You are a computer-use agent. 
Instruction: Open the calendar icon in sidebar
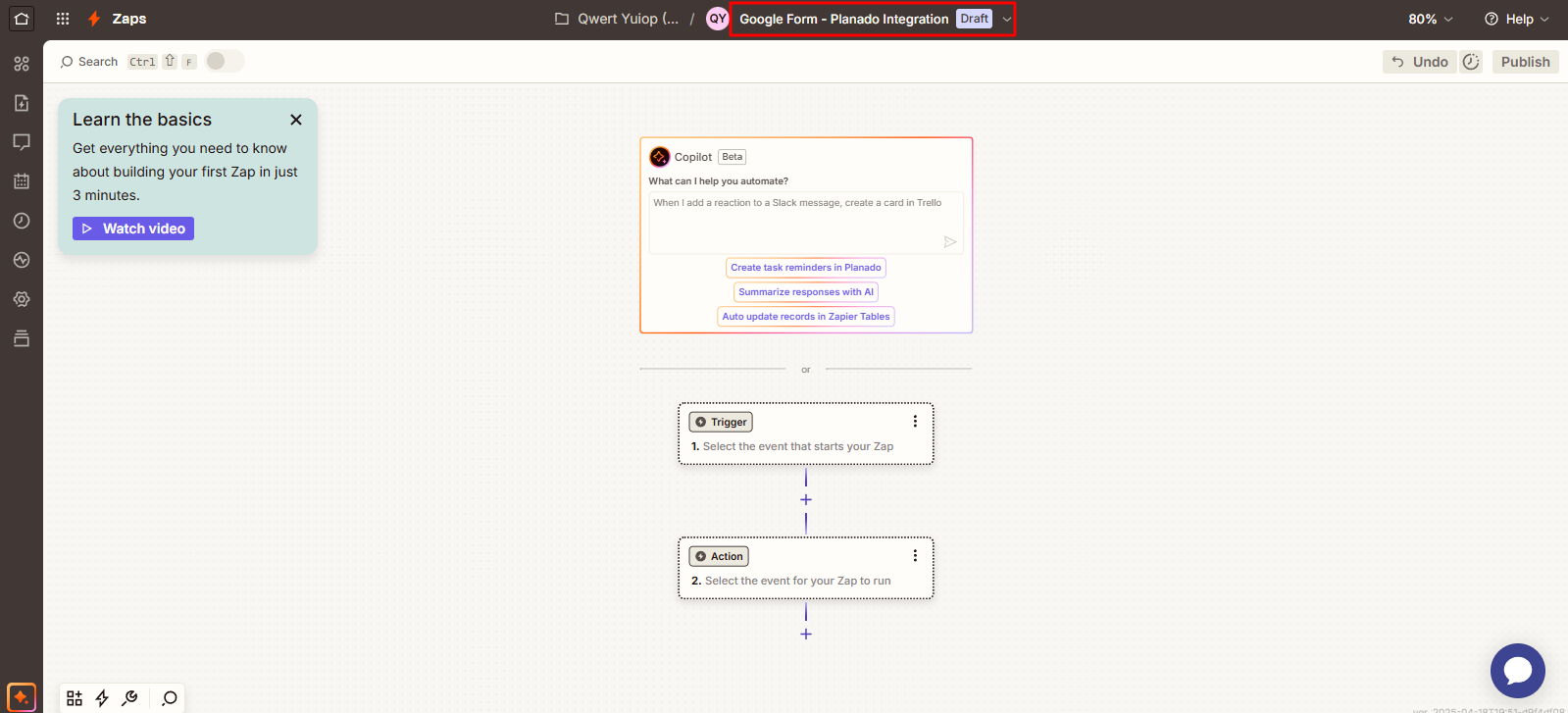pos(22,181)
